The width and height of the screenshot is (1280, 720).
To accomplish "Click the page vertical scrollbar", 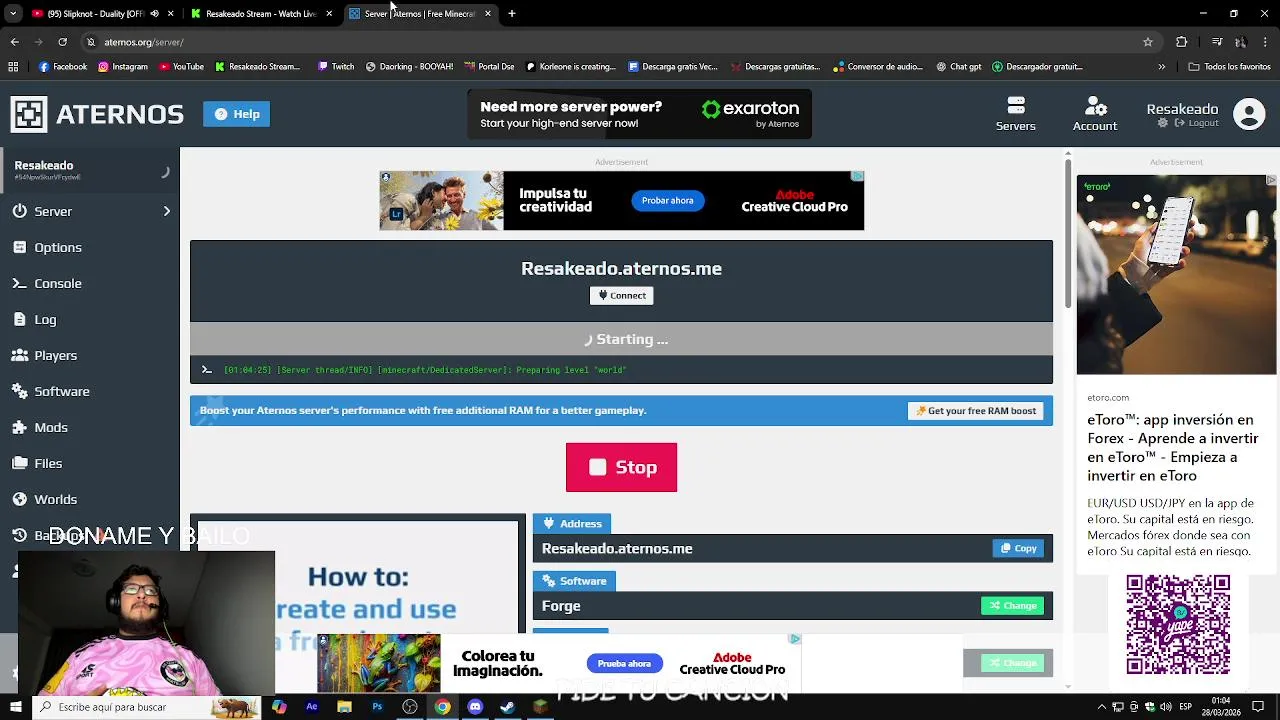I will [x=1067, y=235].
